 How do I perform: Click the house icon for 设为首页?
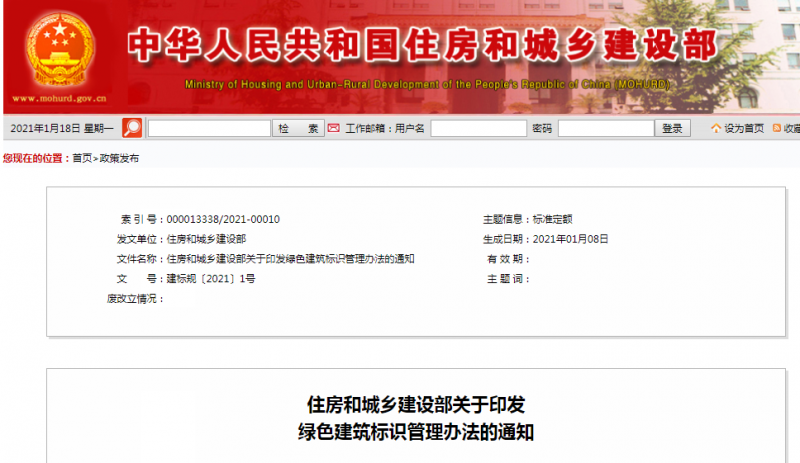716,128
